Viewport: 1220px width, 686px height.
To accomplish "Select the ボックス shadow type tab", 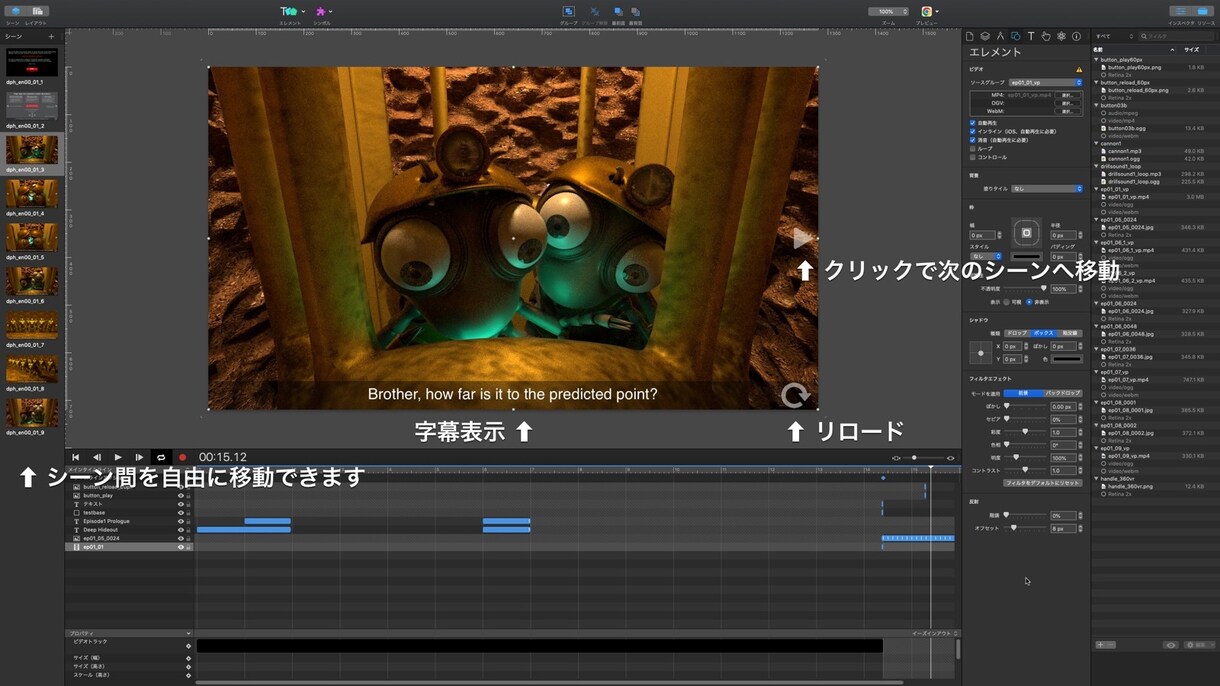I will 1043,333.
